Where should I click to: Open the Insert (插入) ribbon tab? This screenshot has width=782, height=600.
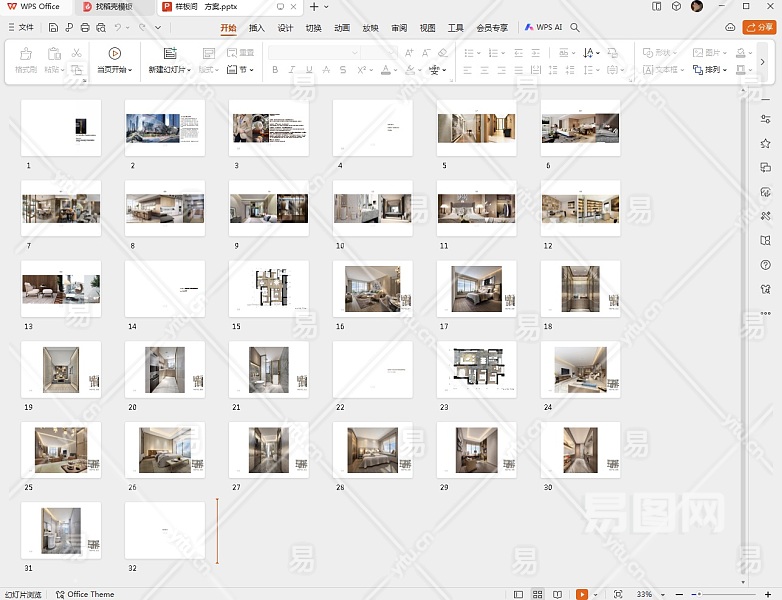tap(257, 28)
